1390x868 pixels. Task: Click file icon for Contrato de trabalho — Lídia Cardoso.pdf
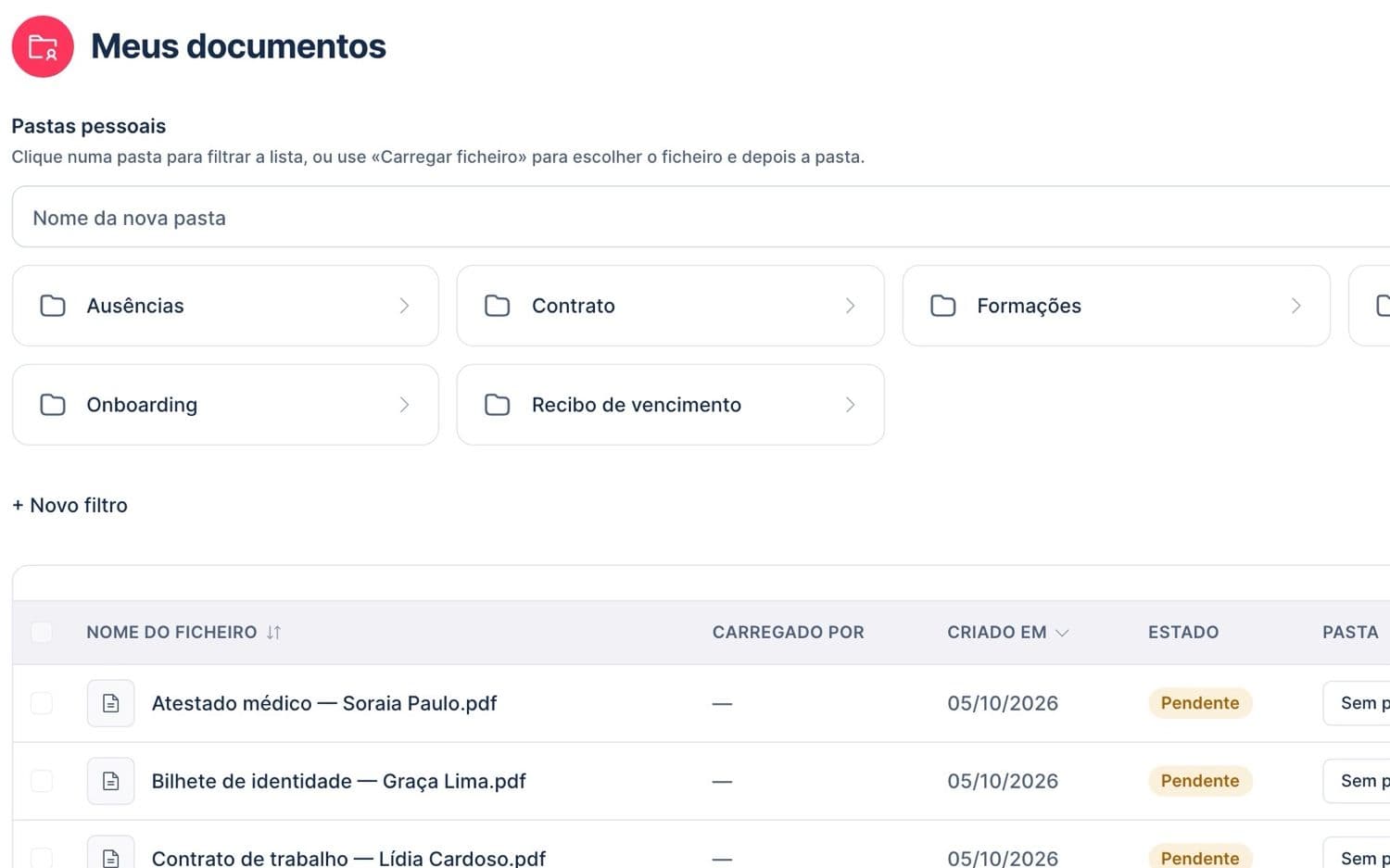111,854
